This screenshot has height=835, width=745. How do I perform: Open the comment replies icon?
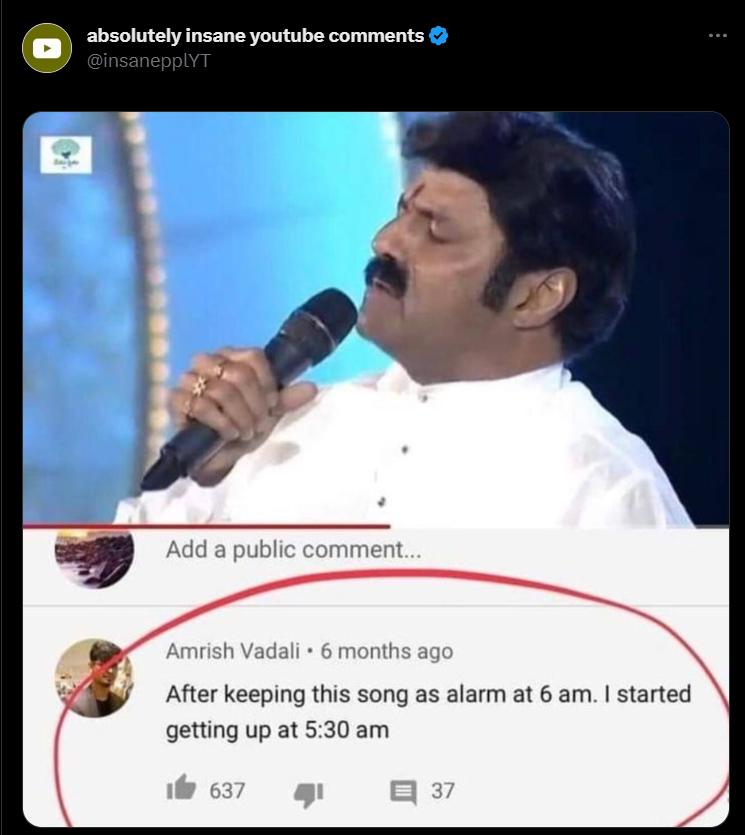point(403,792)
